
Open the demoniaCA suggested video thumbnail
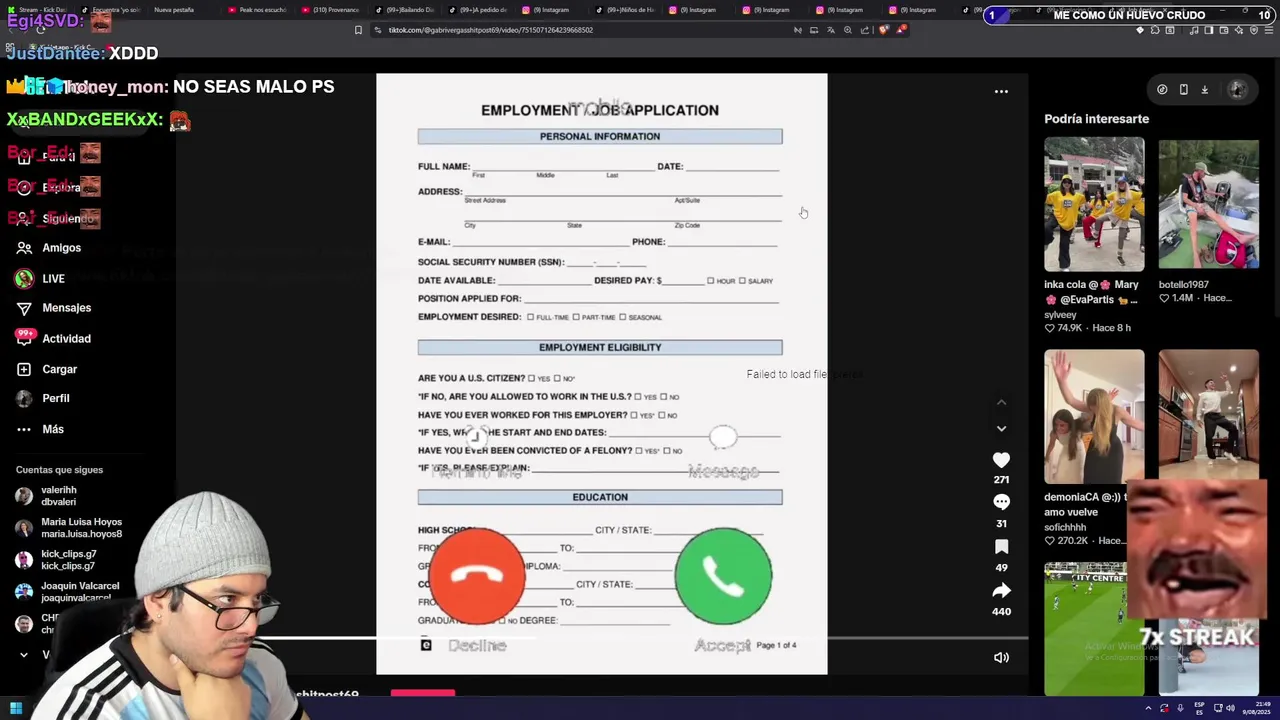coord(1094,416)
